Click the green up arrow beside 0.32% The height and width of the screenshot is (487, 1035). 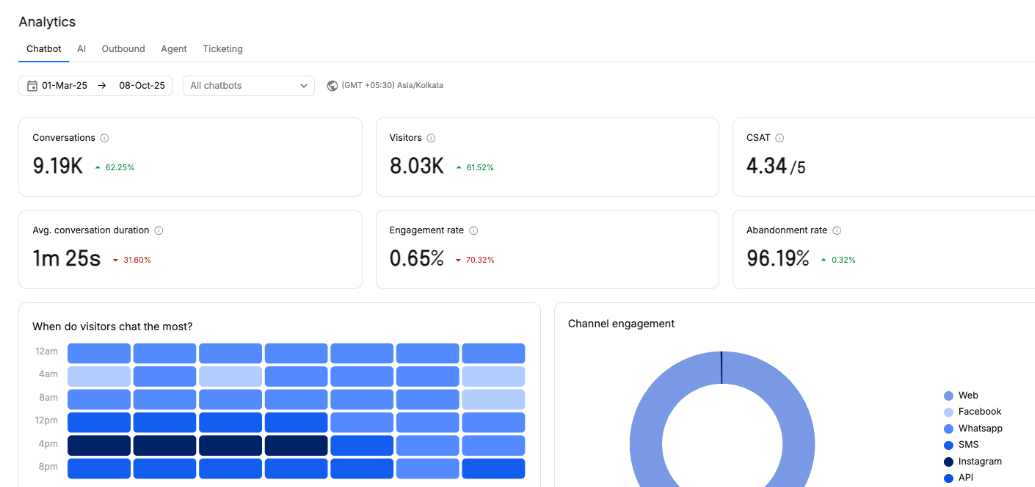(x=823, y=261)
